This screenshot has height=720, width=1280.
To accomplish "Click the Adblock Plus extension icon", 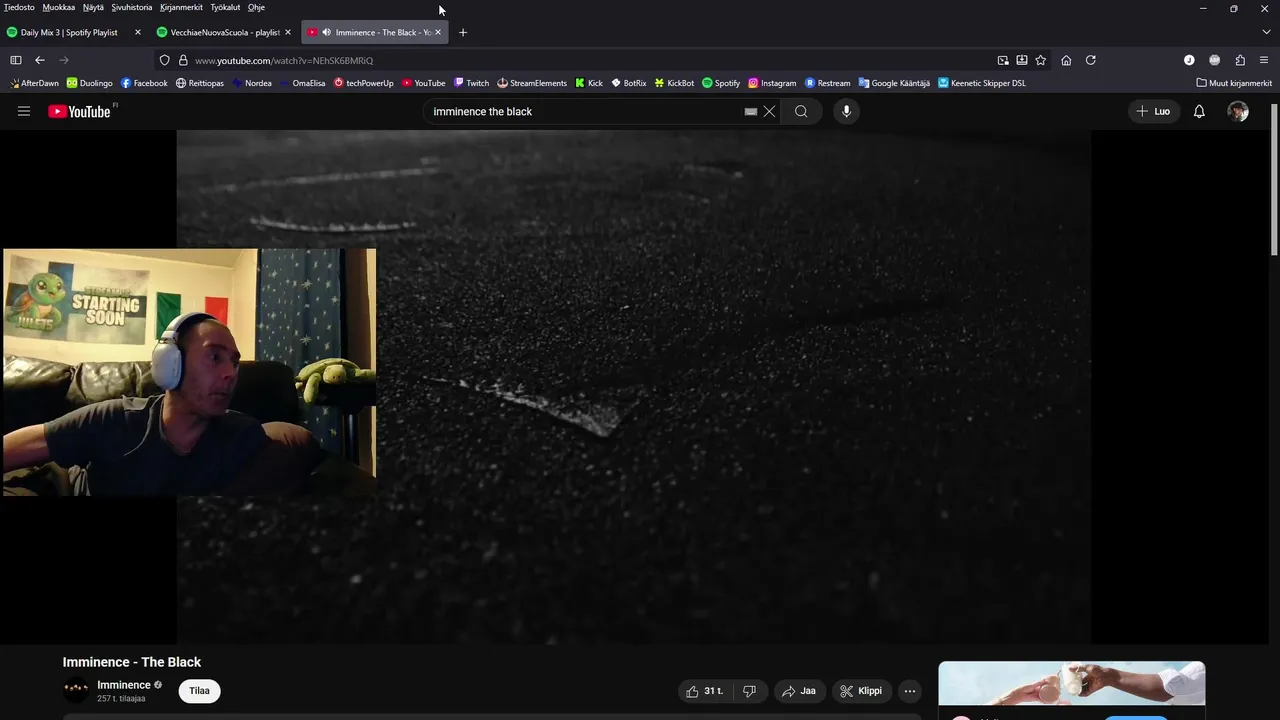I will pos(1214,60).
